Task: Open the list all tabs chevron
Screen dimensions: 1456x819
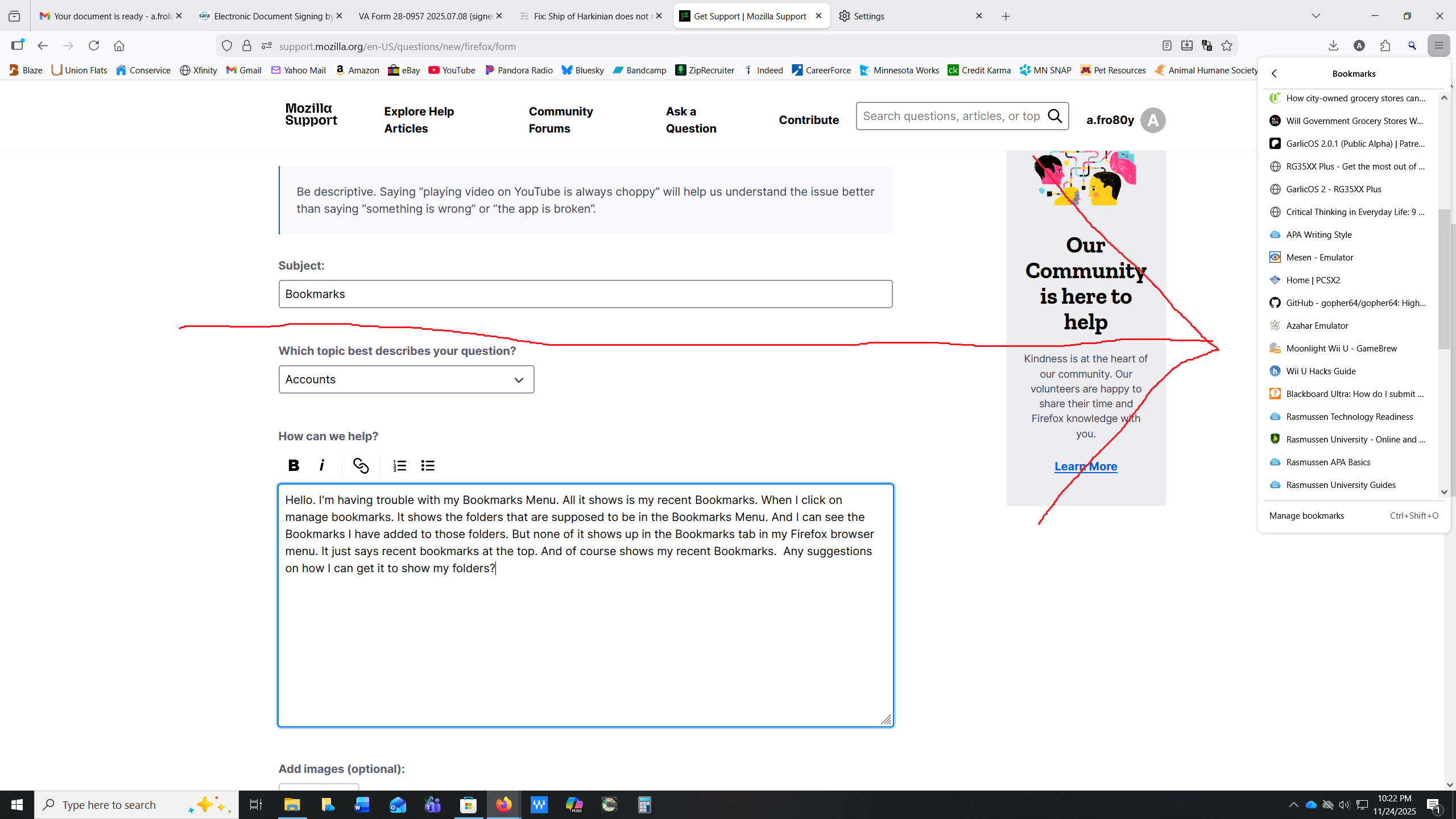Action: 1316,16
